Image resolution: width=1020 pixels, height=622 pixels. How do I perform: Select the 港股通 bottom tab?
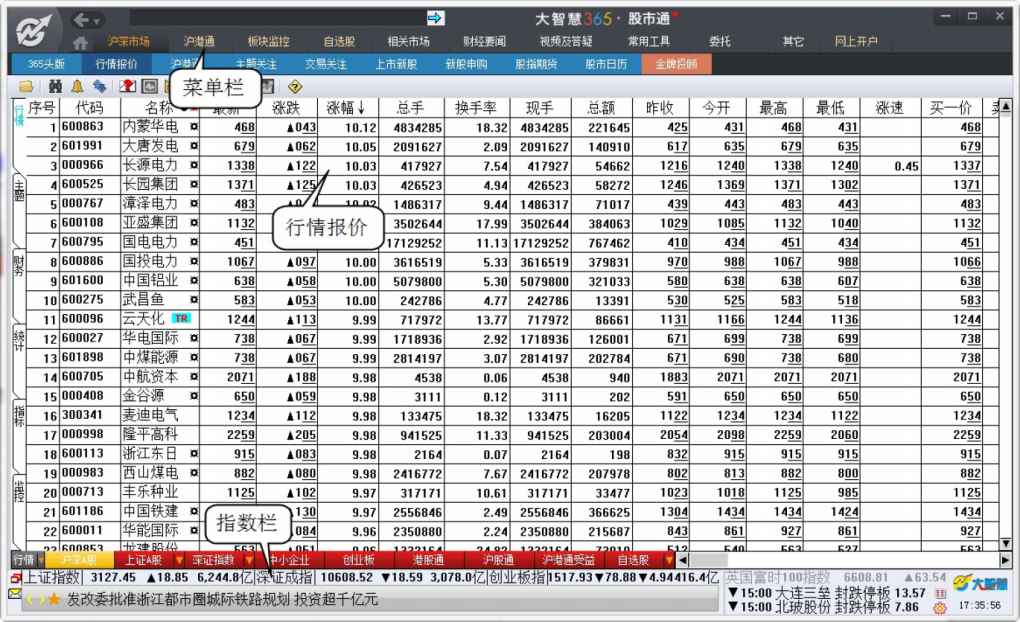point(428,560)
